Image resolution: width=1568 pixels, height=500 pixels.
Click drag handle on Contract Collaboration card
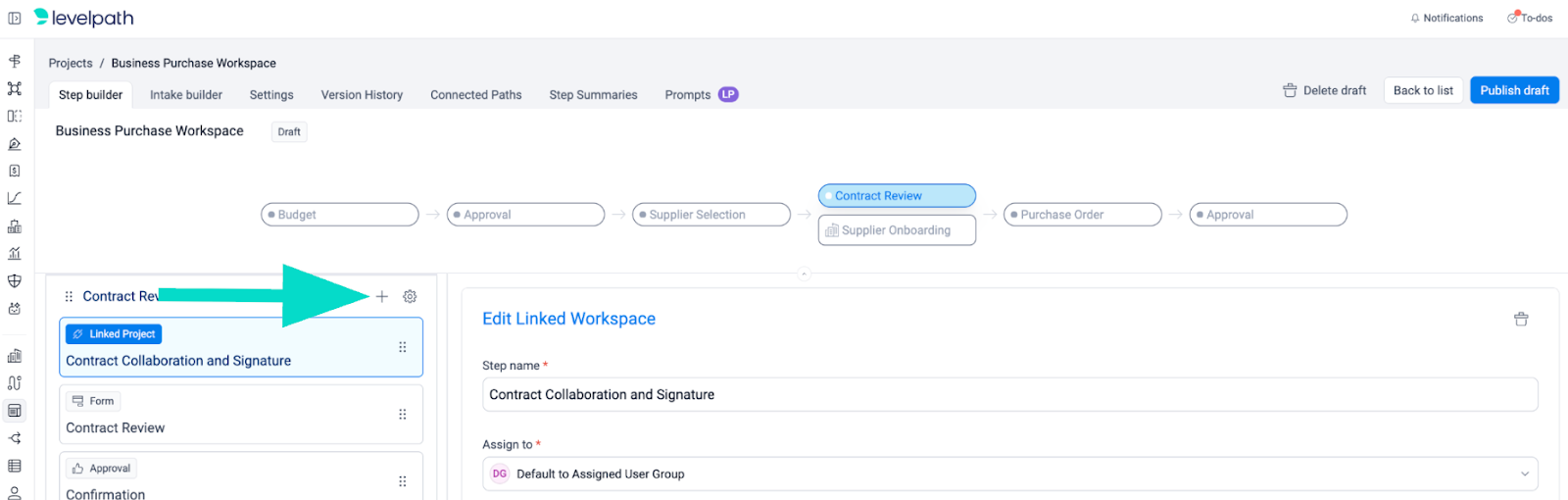click(402, 347)
